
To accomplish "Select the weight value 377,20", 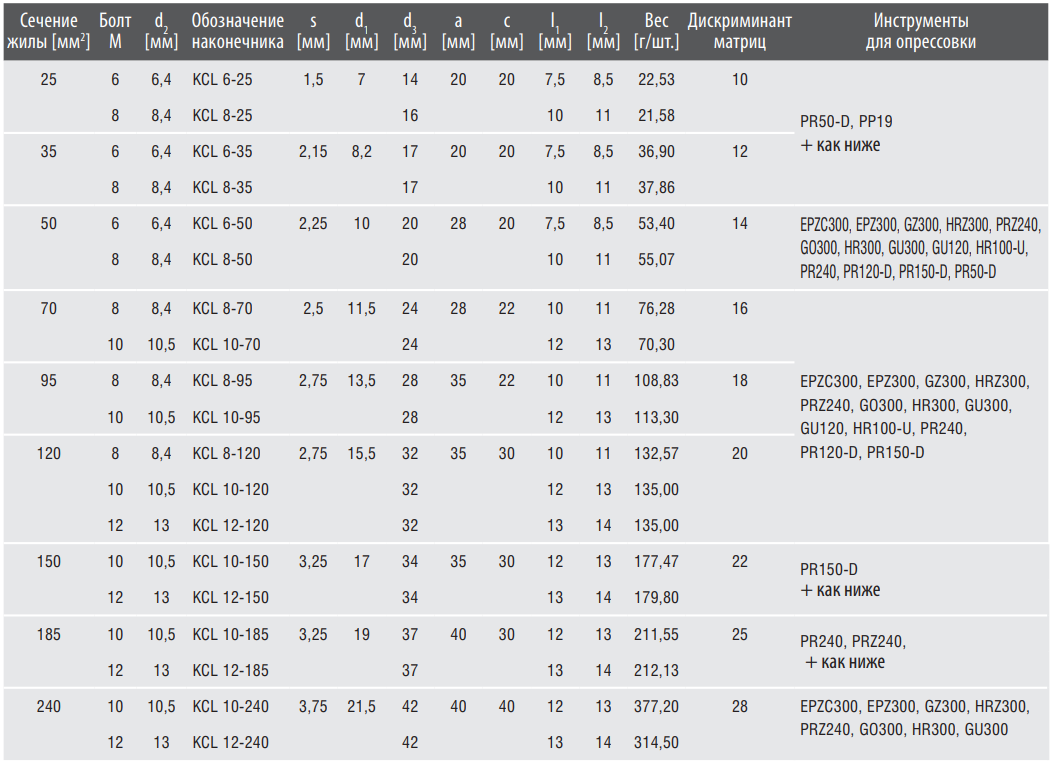I will click(x=656, y=706).
